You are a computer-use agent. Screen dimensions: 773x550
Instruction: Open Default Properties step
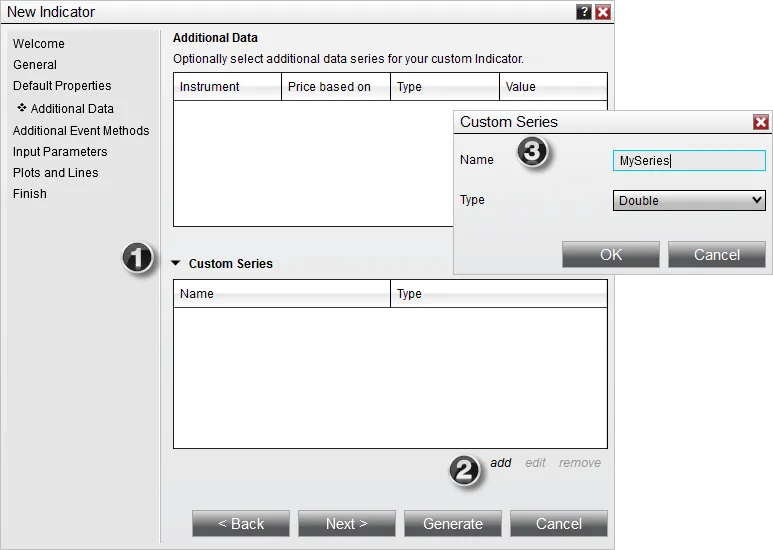(x=62, y=86)
